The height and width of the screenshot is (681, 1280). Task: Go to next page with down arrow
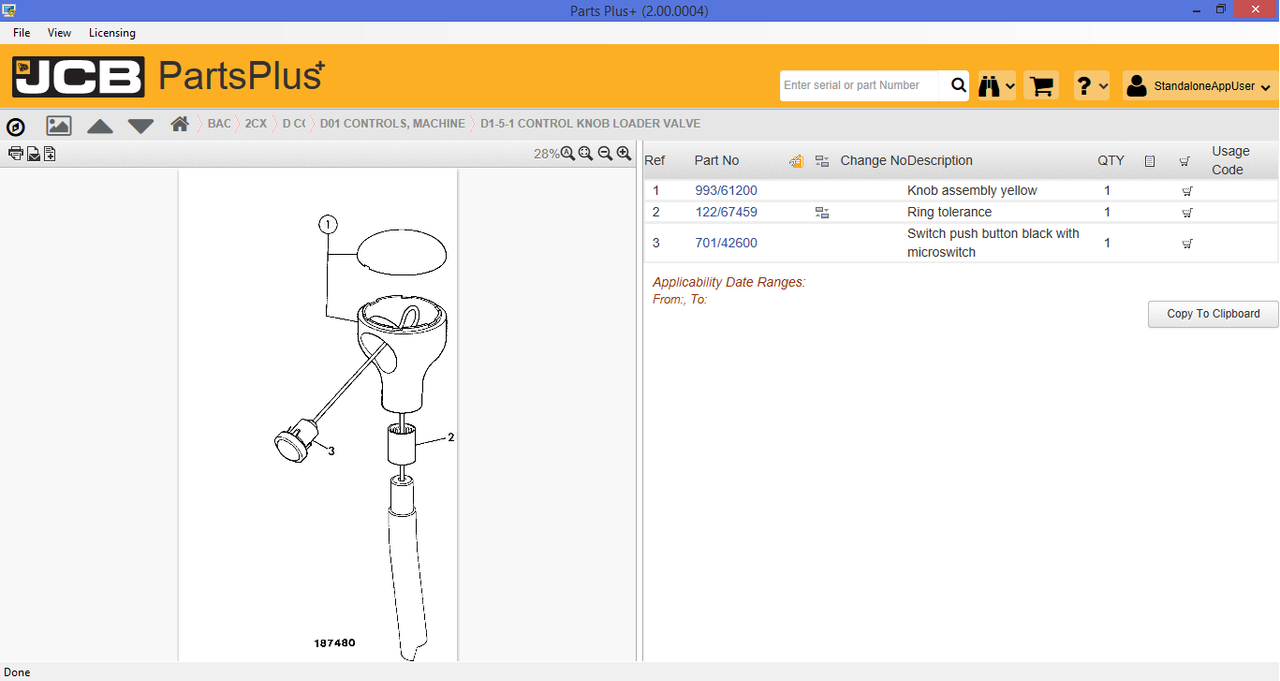[141, 126]
